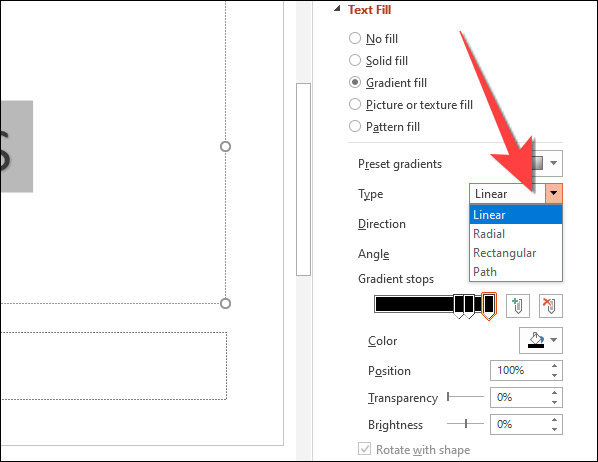Increase Position value with up arrow
Screen dimensions: 598x462
pos(554,366)
